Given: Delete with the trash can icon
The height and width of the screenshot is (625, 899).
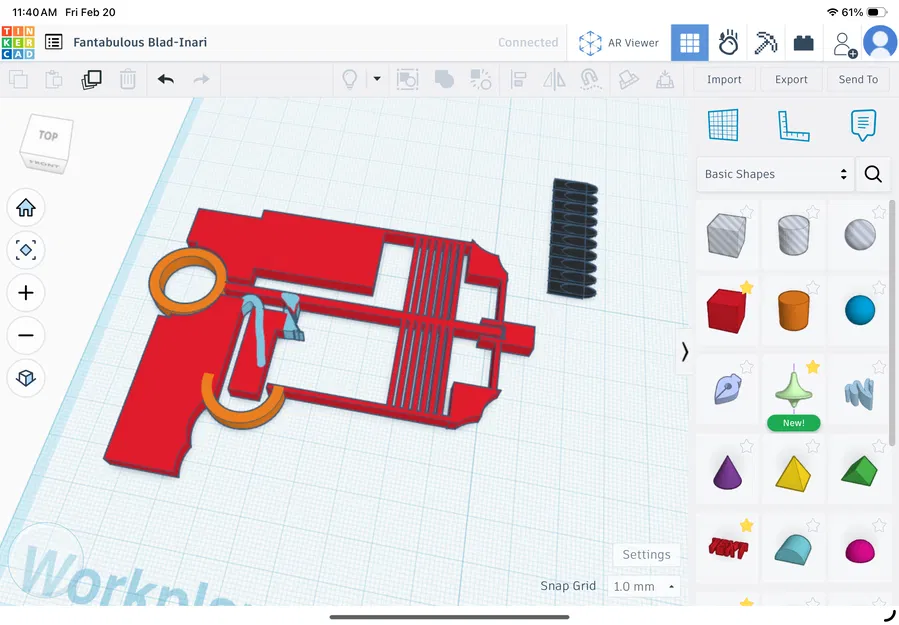Looking at the screenshot, I should coord(128,79).
